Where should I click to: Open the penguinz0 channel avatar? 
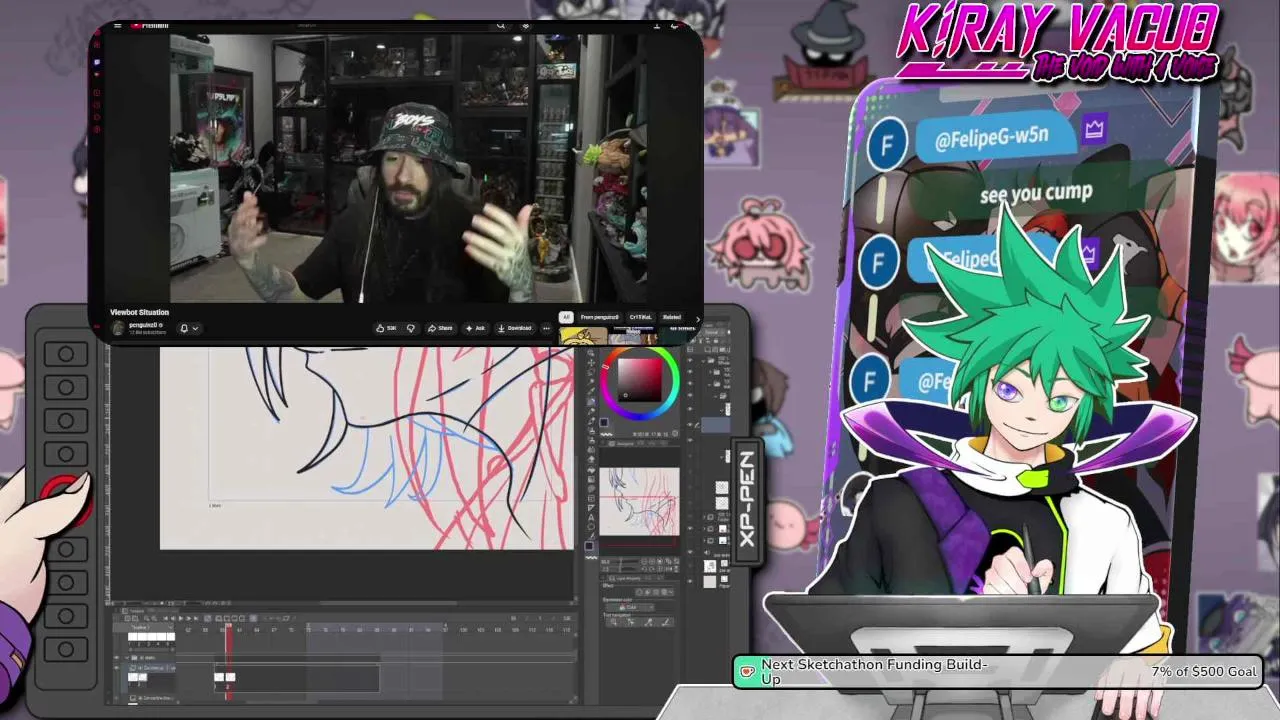(117, 328)
